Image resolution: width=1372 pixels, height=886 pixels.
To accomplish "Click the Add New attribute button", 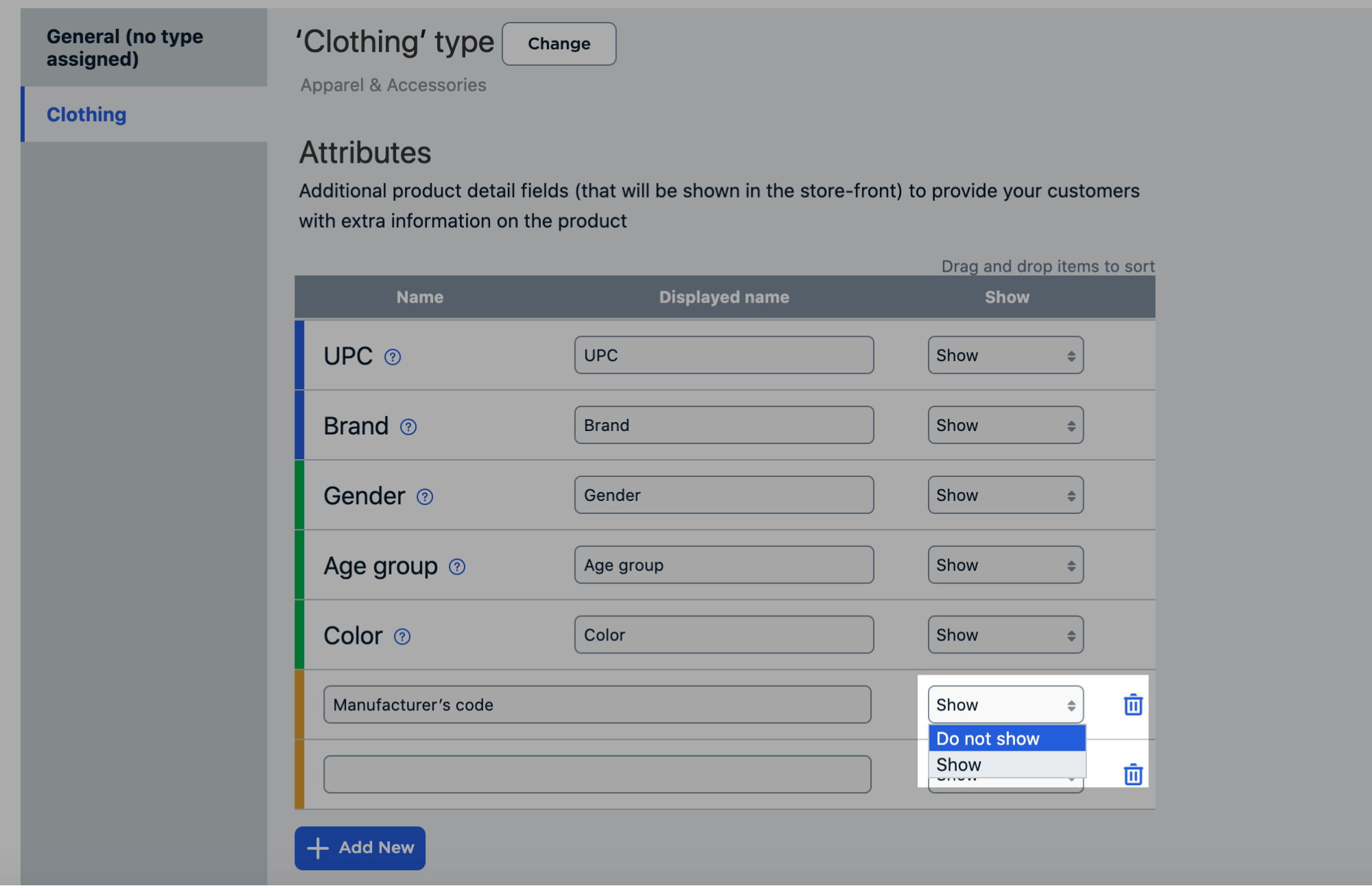I will point(360,846).
